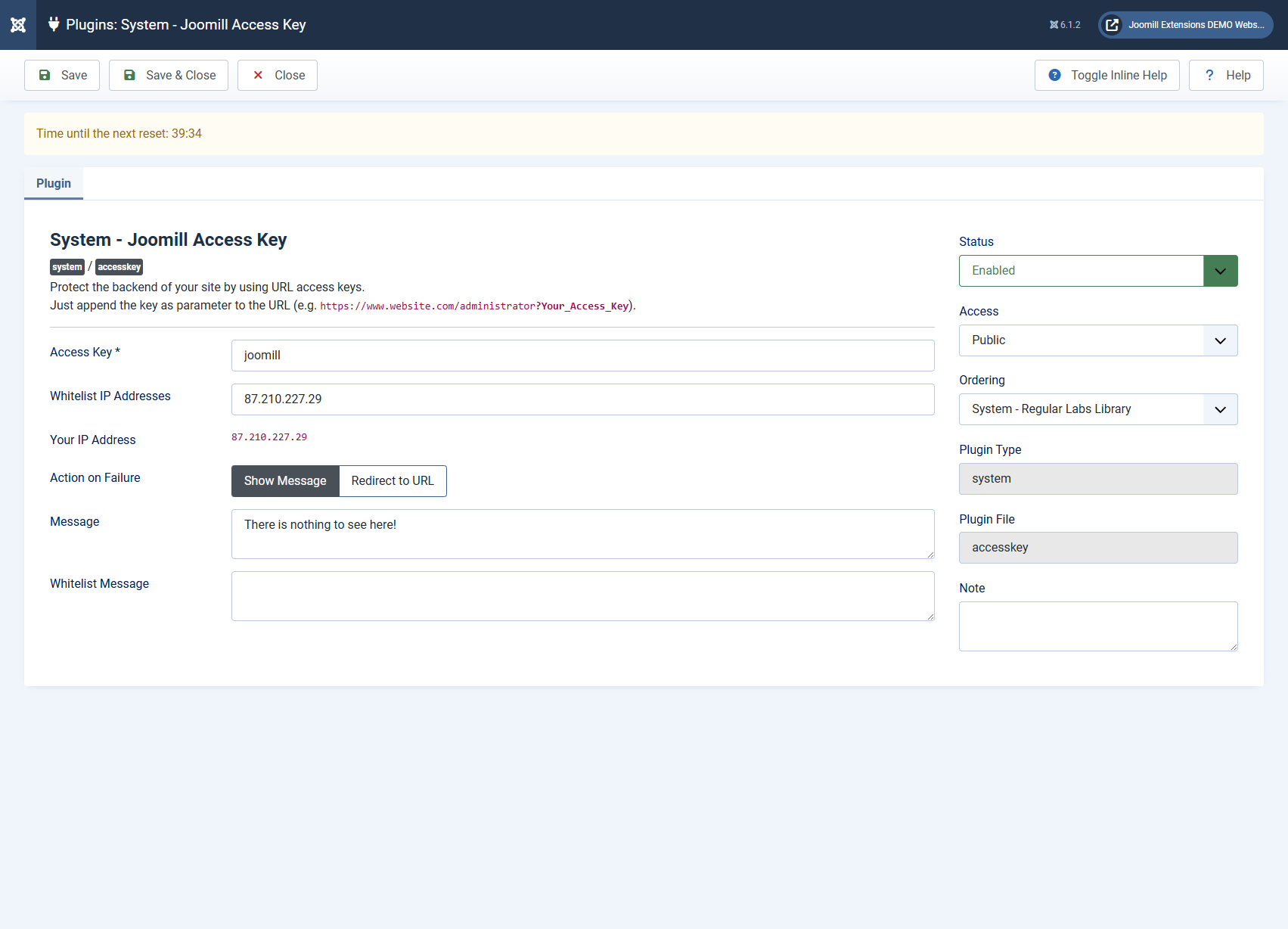The width and height of the screenshot is (1288, 929).
Task: Click Save & Close
Action: click(169, 76)
